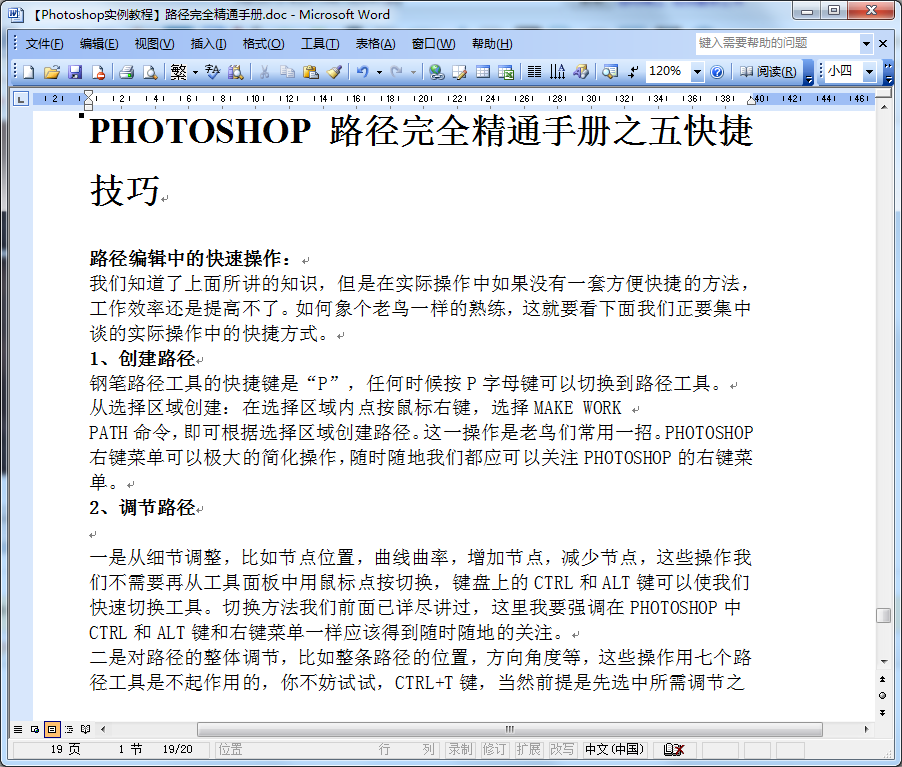Image resolution: width=902 pixels, height=767 pixels.
Task: Toggle the Drawing toolbar
Action: pyautogui.click(x=581, y=72)
